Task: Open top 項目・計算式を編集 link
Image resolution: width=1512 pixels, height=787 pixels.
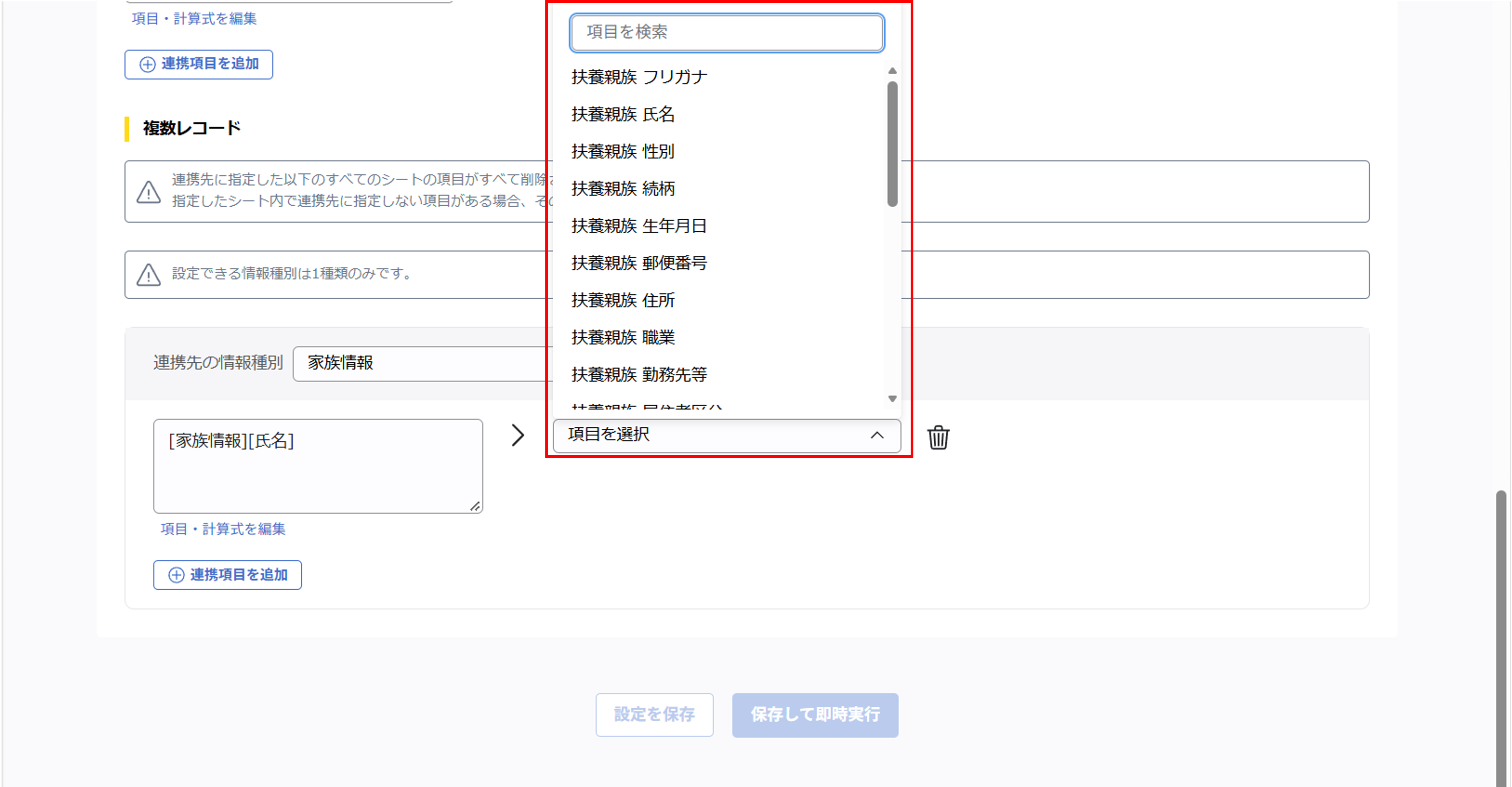Action: 194,19
